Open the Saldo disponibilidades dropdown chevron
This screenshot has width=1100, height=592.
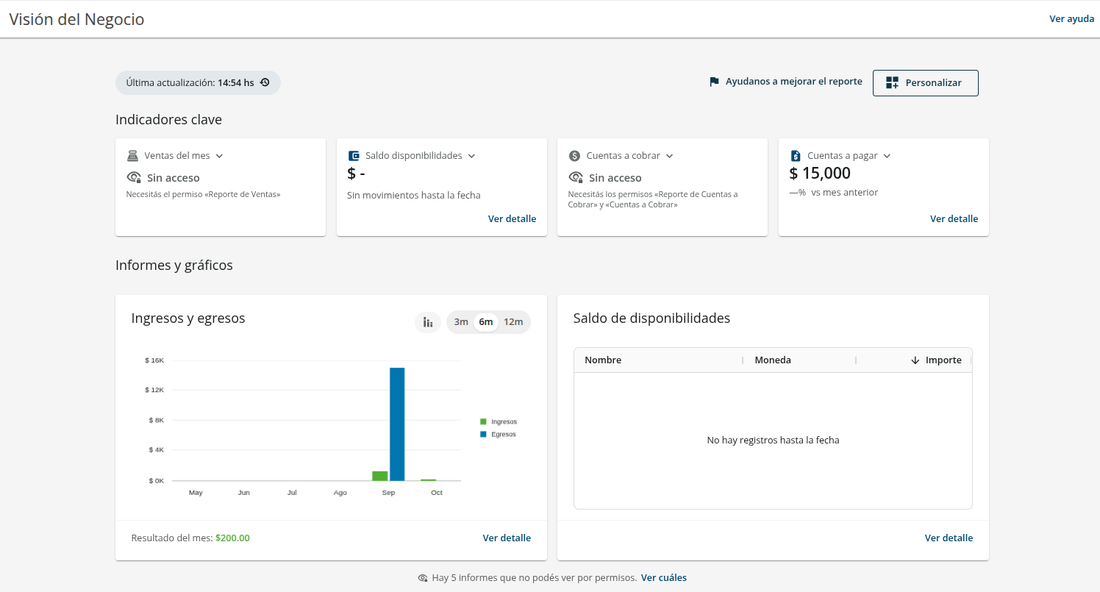tap(471, 156)
